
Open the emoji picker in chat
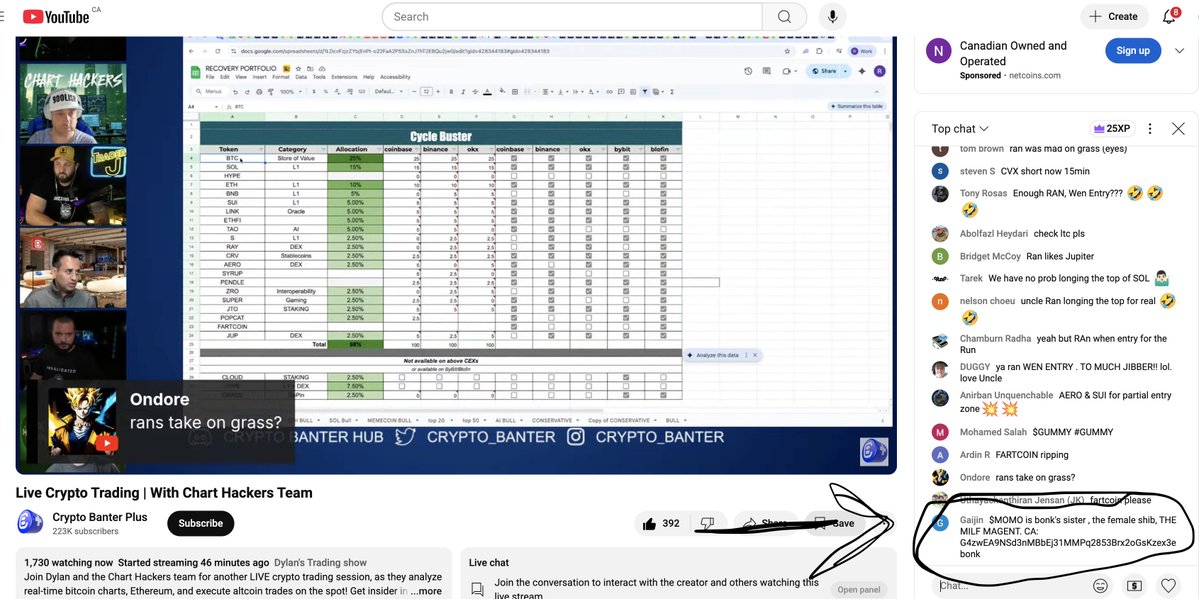click(x=1100, y=585)
